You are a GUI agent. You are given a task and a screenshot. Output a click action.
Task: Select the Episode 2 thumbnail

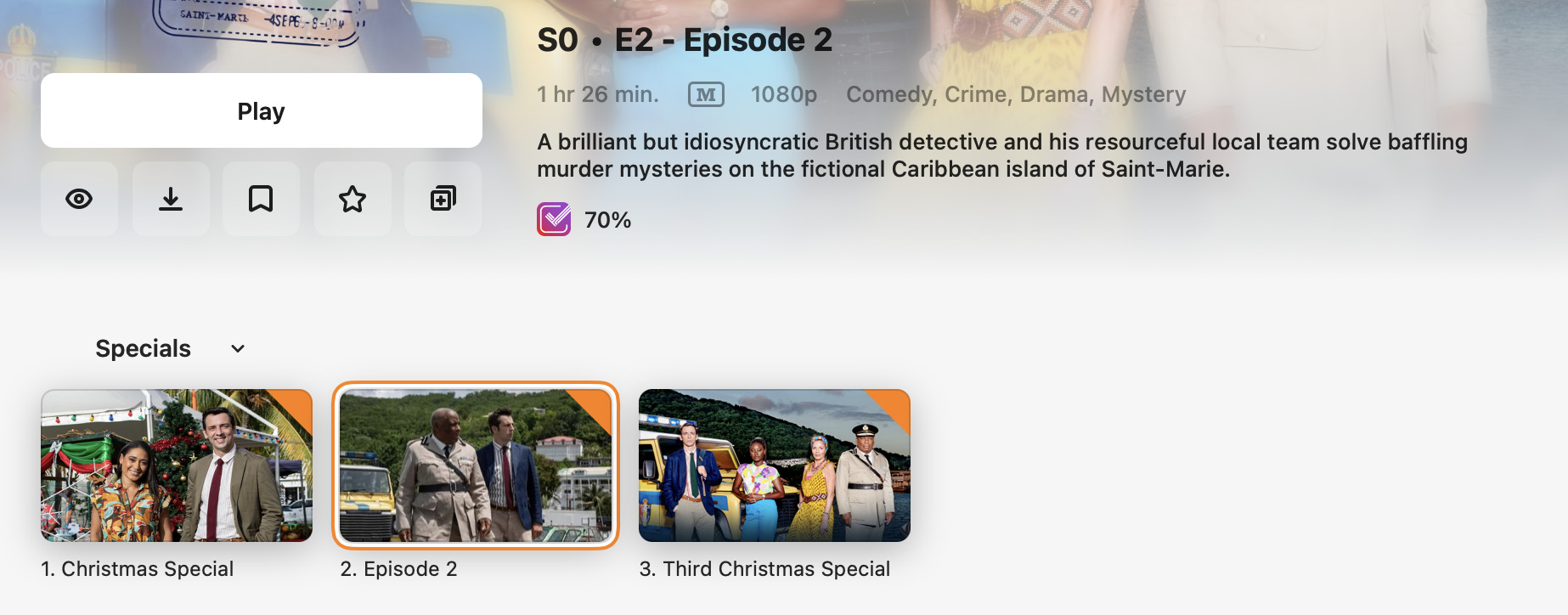point(476,465)
